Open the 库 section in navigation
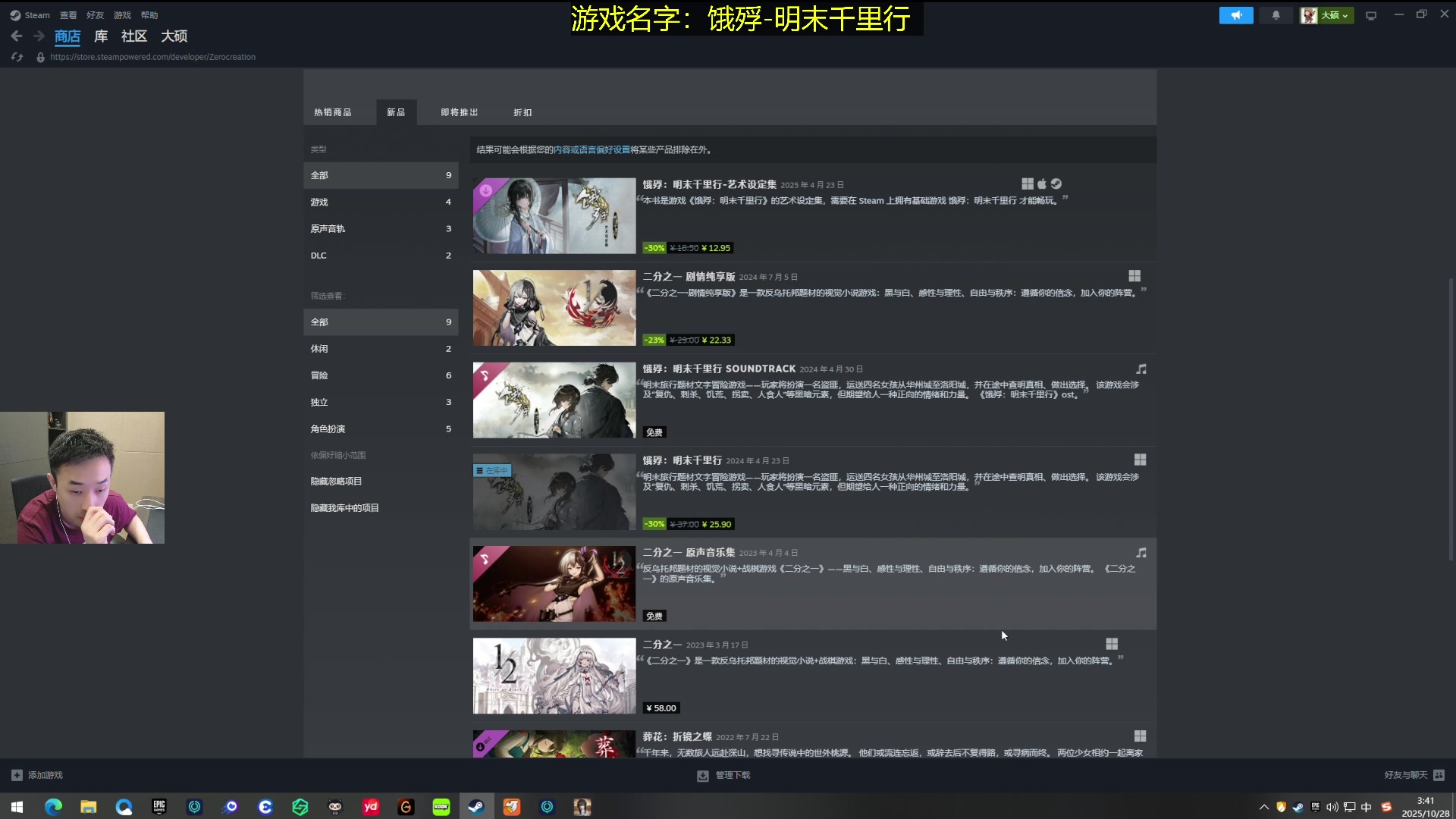Viewport: 1456px width, 819px height. (101, 36)
